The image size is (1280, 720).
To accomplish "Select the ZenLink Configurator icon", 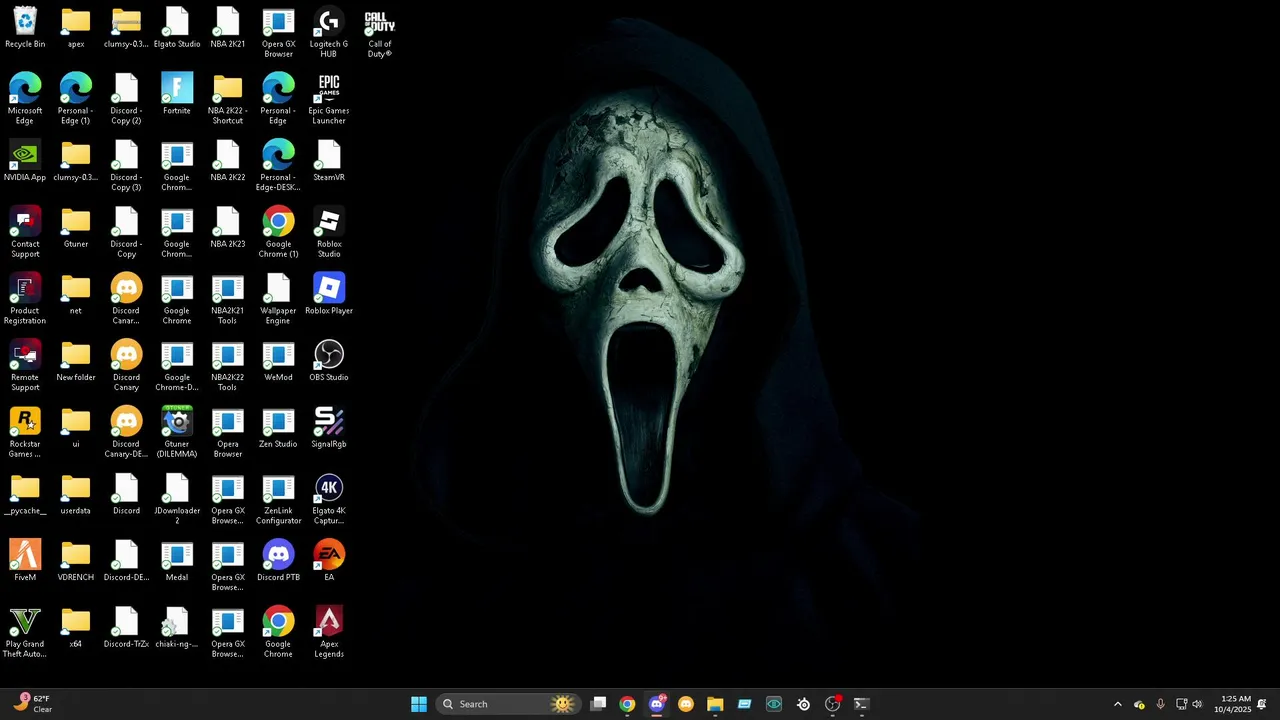I will click(278, 499).
